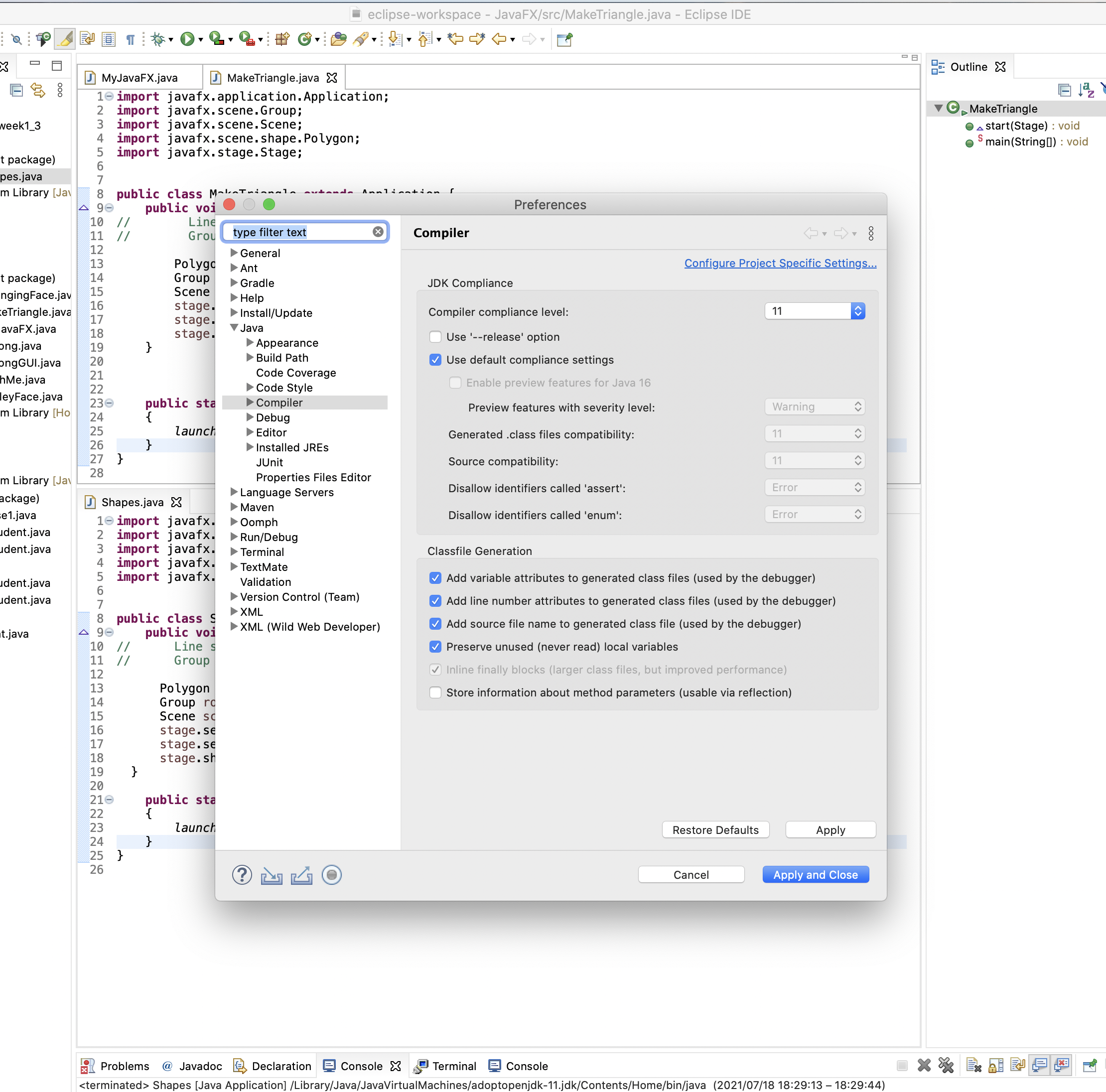The width and height of the screenshot is (1106, 1092).
Task: Click the Restore Defaults button
Action: coord(715,829)
